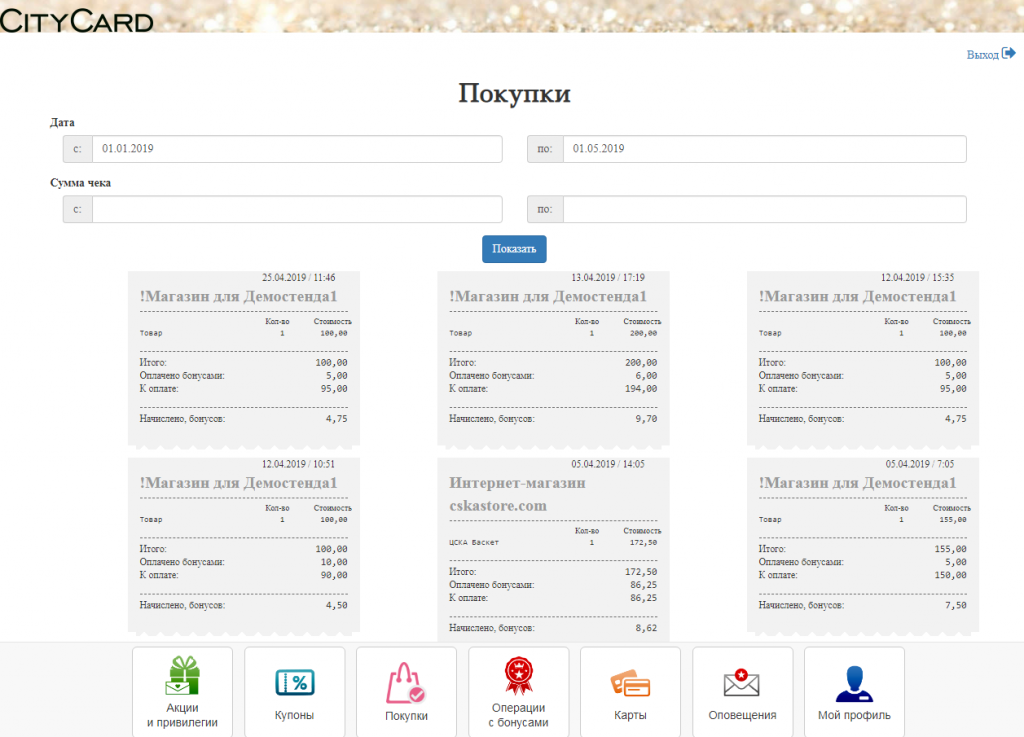Open receipt dated 12.04.2019 / 10:51

coord(244,545)
